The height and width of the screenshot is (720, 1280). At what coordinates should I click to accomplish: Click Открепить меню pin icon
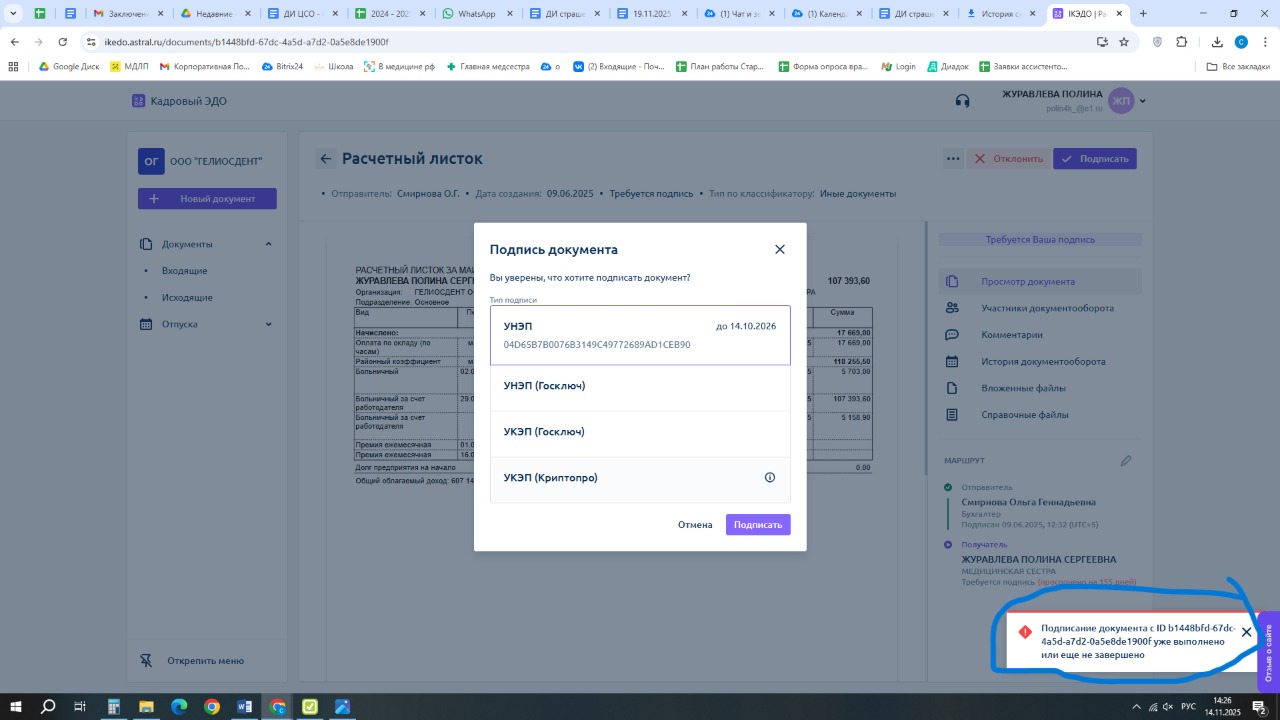(x=146, y=661)
